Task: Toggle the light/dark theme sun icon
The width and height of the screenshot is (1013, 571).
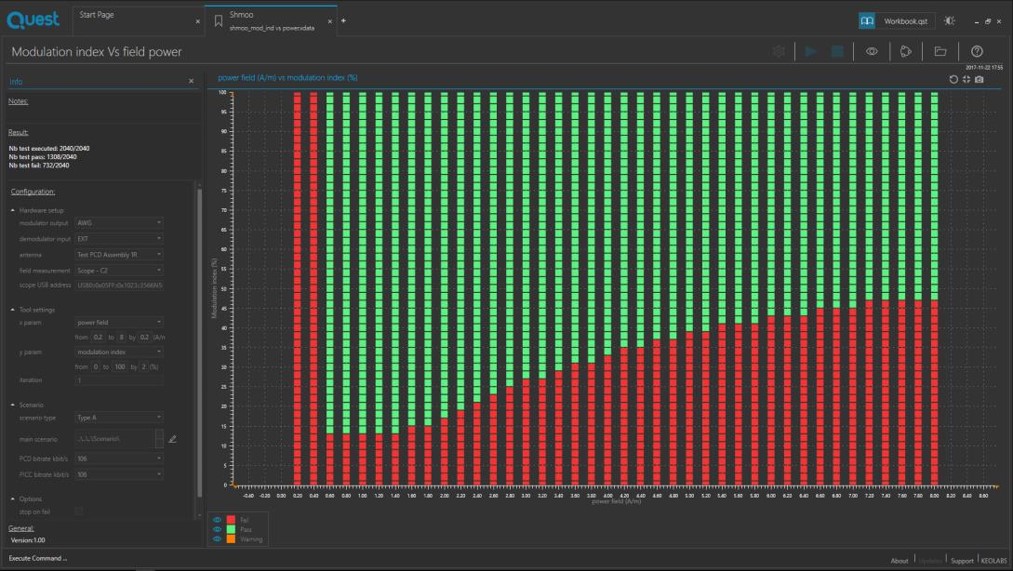Action: (x=949, y=21)
